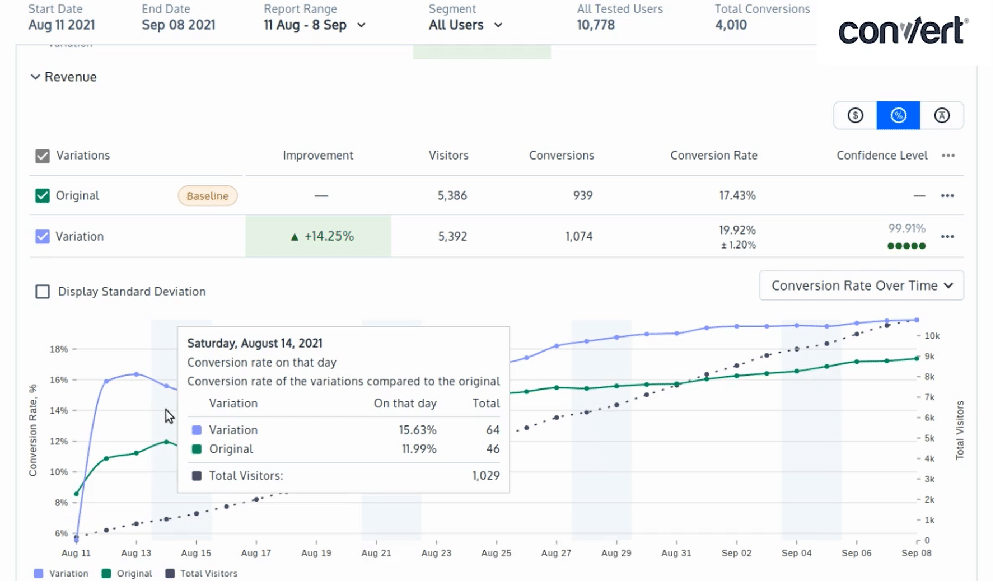
Task: Open the All Users segment dropdown
Action: tap(465, 25)
